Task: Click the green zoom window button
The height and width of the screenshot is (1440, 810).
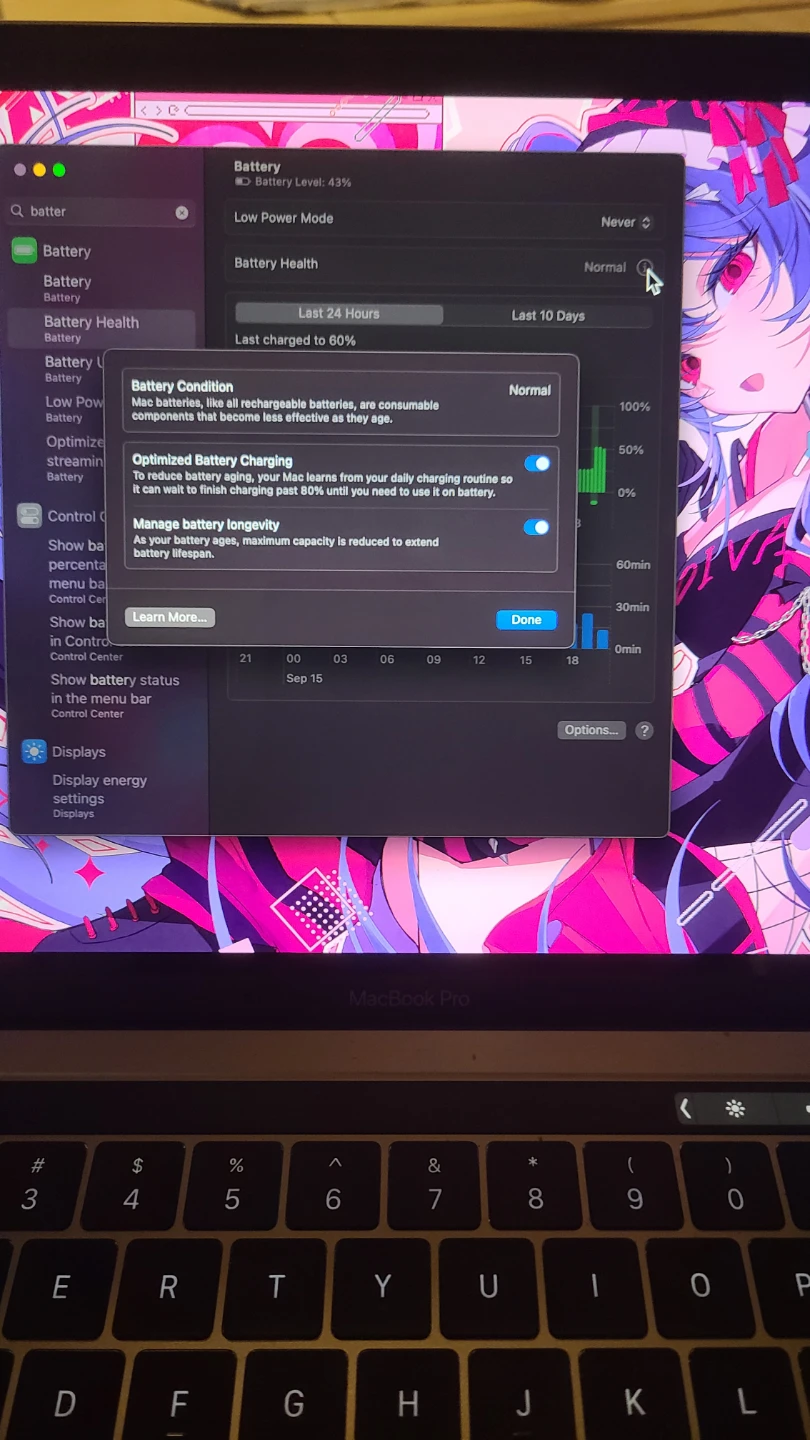Action: click(x=59, y=170)
